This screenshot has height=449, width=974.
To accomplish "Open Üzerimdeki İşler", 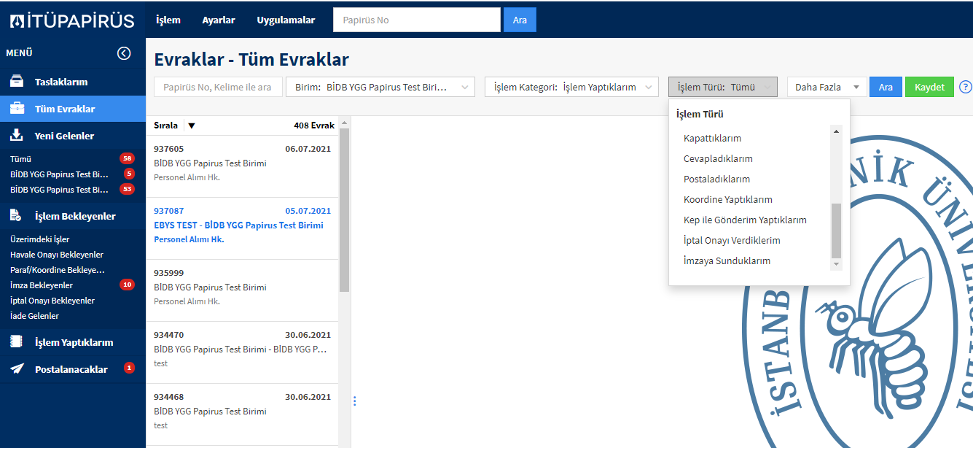I will point(40,239).
